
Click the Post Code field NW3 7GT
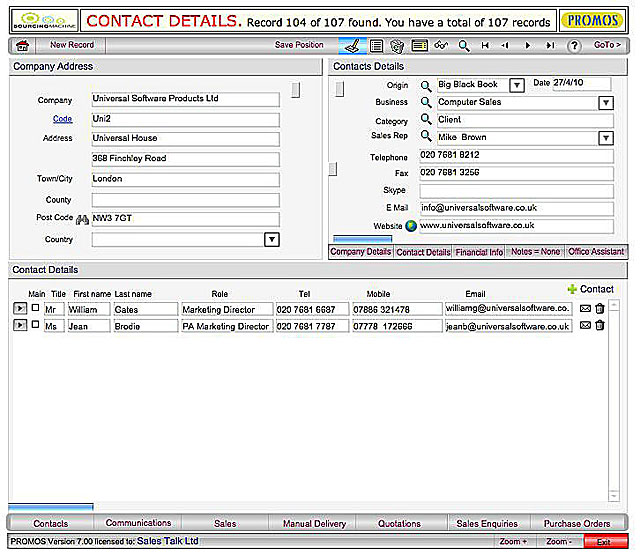(x=186, y=219)
